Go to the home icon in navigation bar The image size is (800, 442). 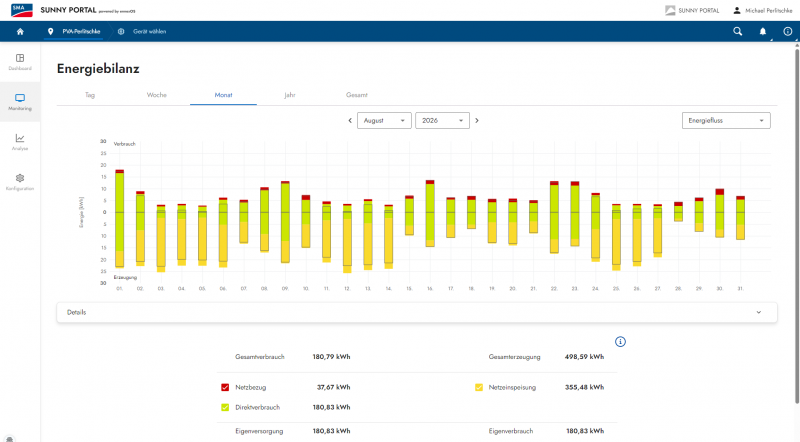(20, 32)
